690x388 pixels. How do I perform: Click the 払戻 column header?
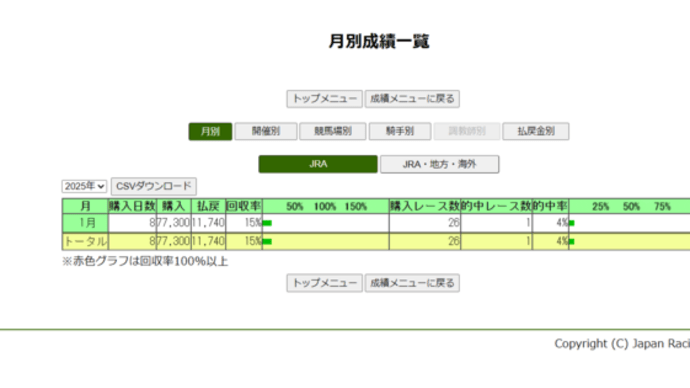[209, 206]
